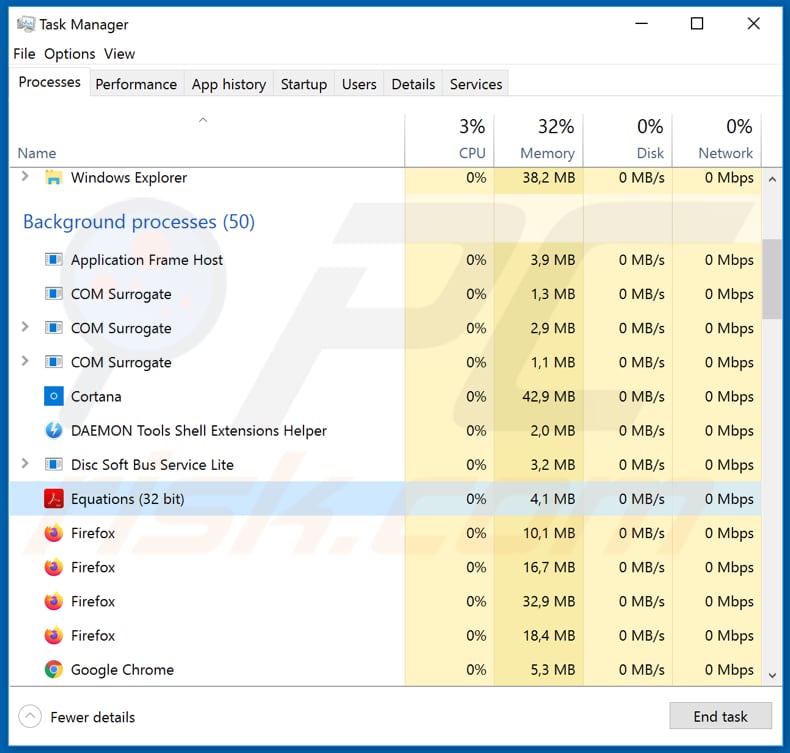The width and height of the screenshot is (790, 753).
Task: Click the Application Frame Host icon
Action: point(53,260)
